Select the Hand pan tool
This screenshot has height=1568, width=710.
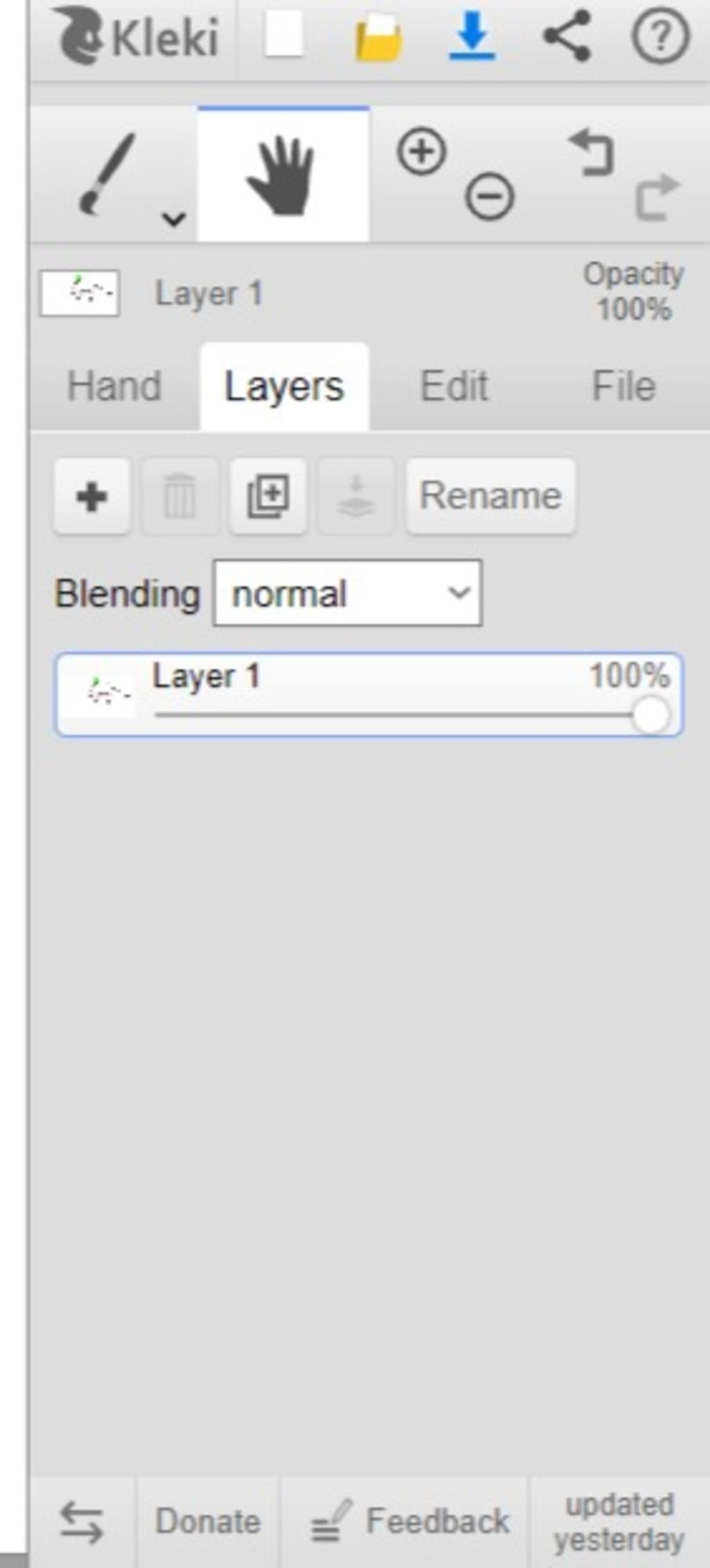point(283,175)
